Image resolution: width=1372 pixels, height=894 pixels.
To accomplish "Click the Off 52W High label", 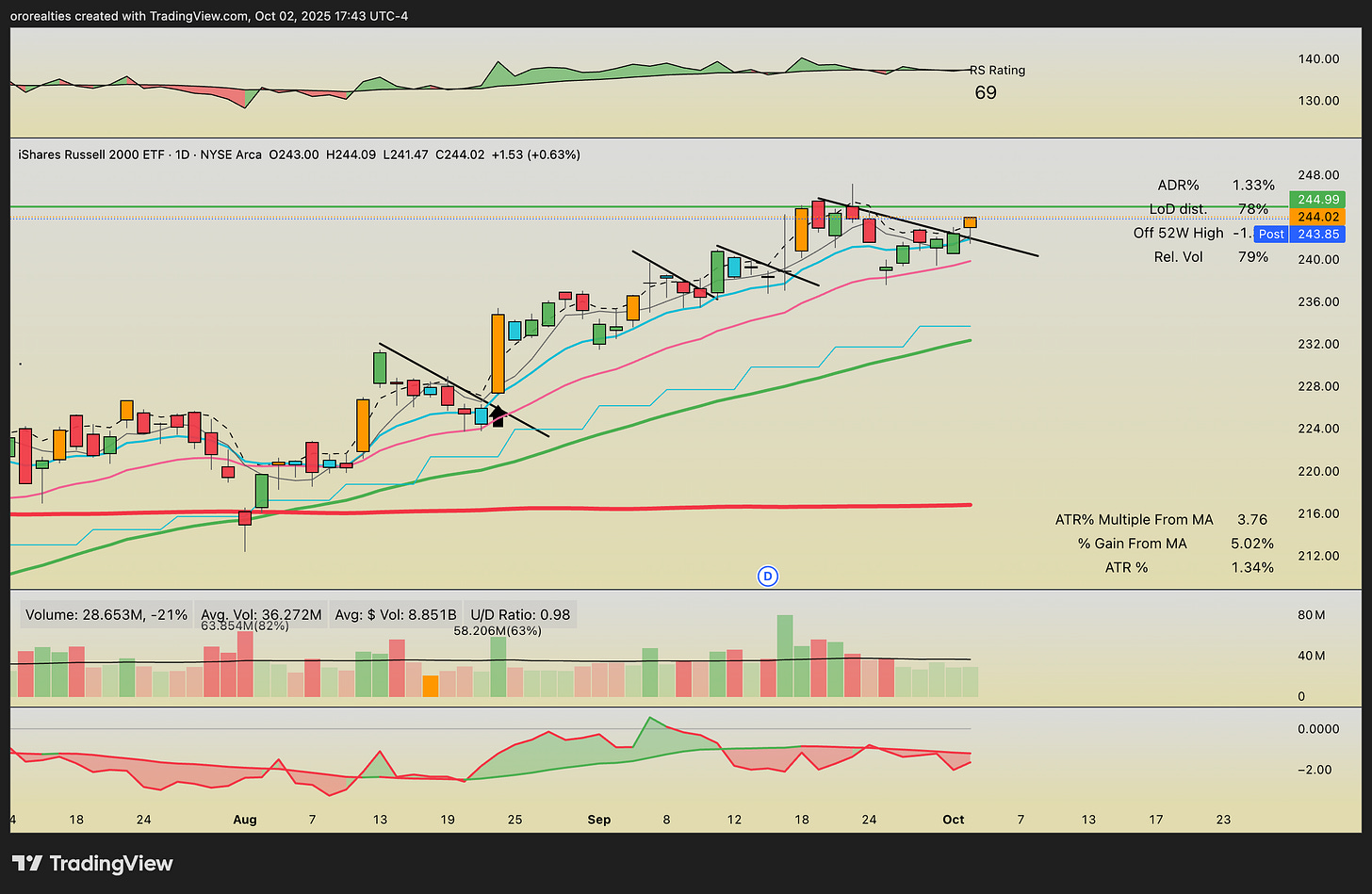I will [1178, 233].
